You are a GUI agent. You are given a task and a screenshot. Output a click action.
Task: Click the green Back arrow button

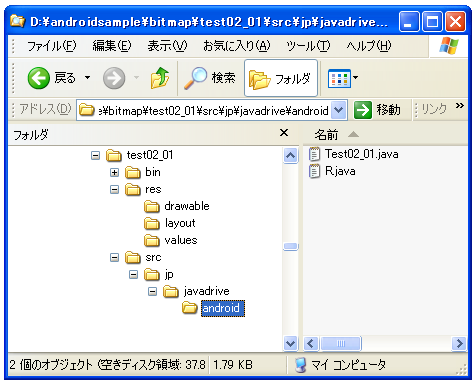(39, 78)
